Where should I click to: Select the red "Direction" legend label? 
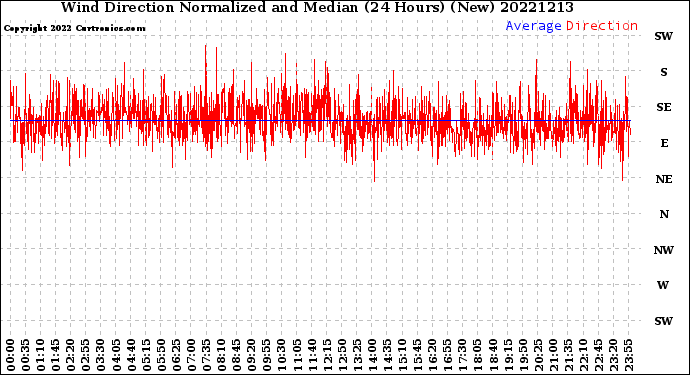tap(602, 26)
